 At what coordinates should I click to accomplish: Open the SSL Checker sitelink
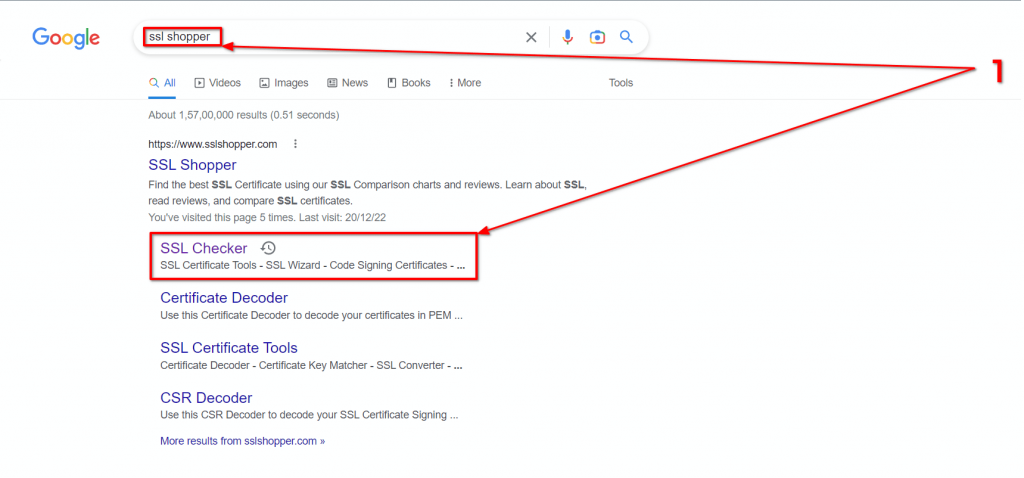[x=204, y=248]
